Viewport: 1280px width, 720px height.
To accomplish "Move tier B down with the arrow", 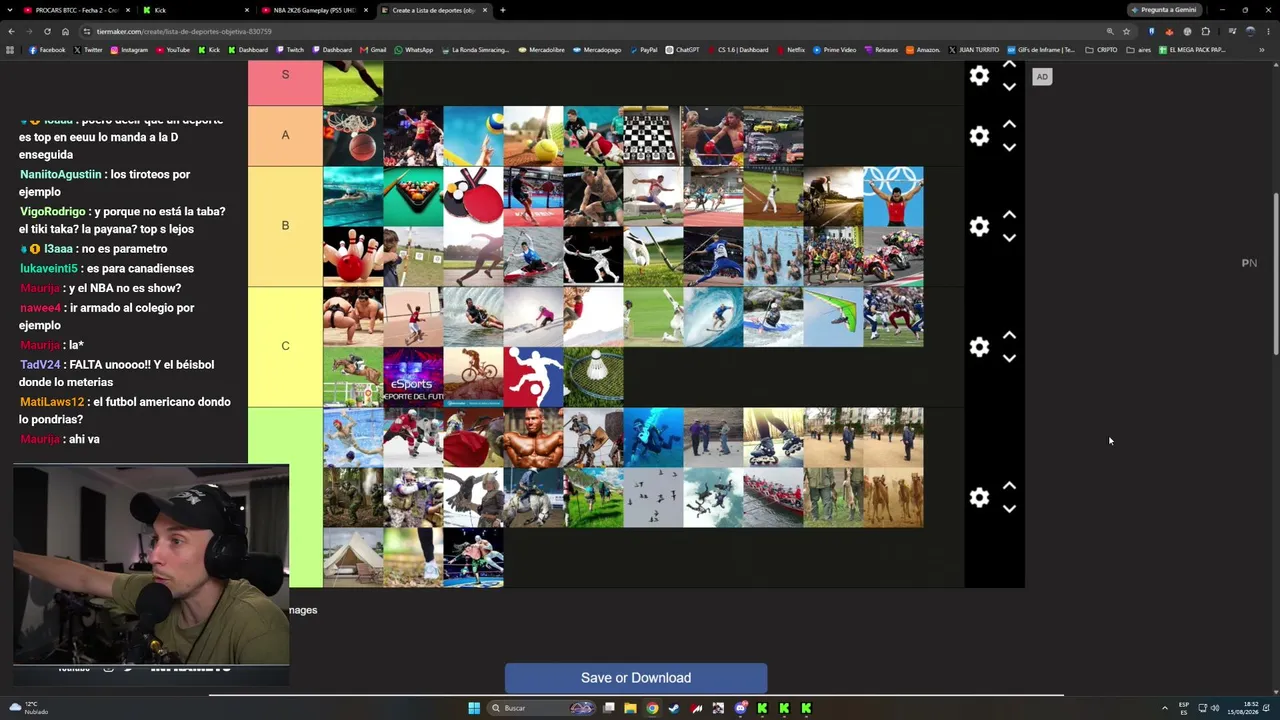I will (x=1009, y=238).
